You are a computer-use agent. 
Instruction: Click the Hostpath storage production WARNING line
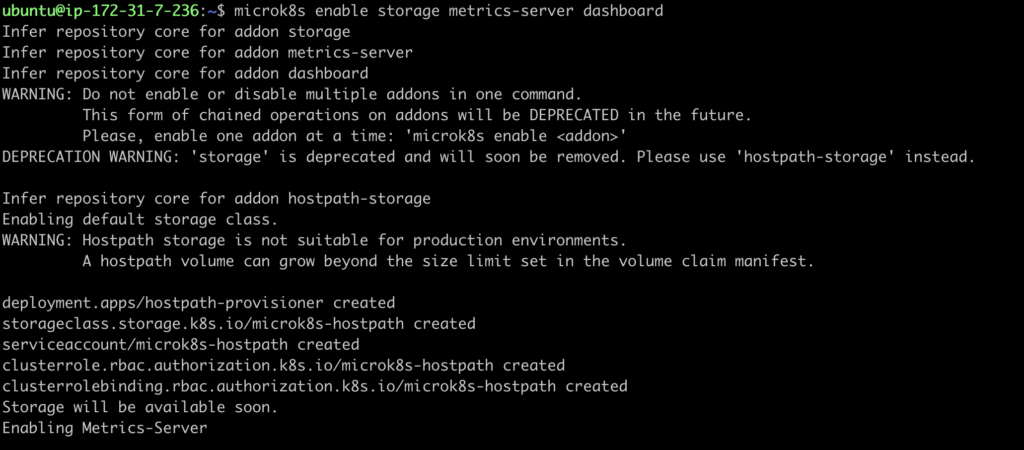(314, 240)
